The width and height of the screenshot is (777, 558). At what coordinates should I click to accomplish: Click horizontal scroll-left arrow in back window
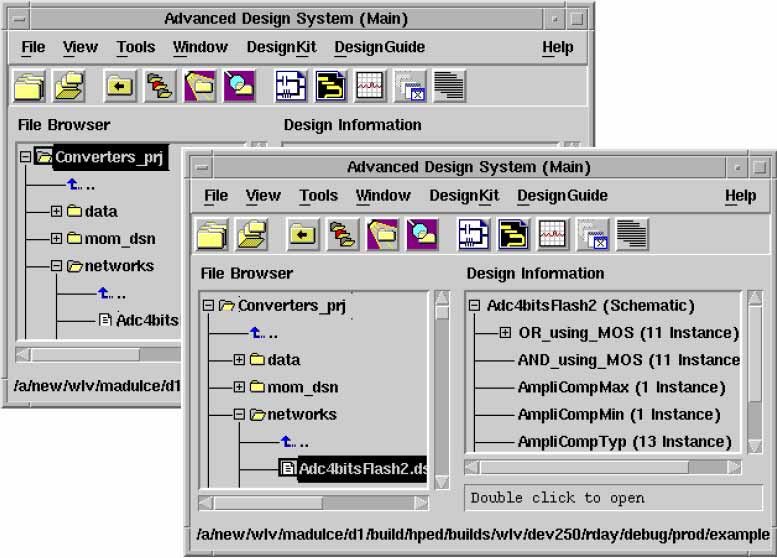[23, 354]
